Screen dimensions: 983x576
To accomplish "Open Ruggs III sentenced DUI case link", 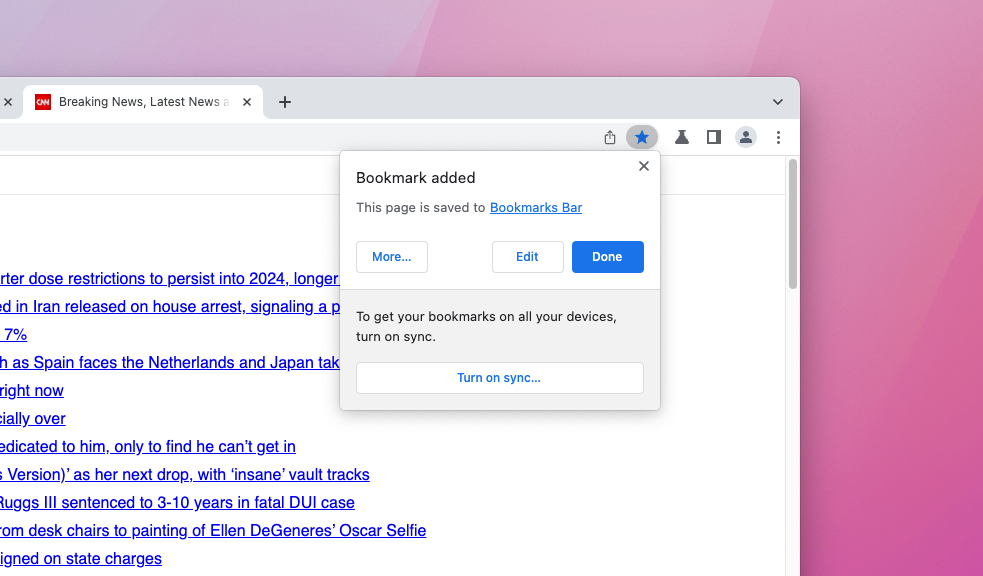I will click(x=177, y=503).
